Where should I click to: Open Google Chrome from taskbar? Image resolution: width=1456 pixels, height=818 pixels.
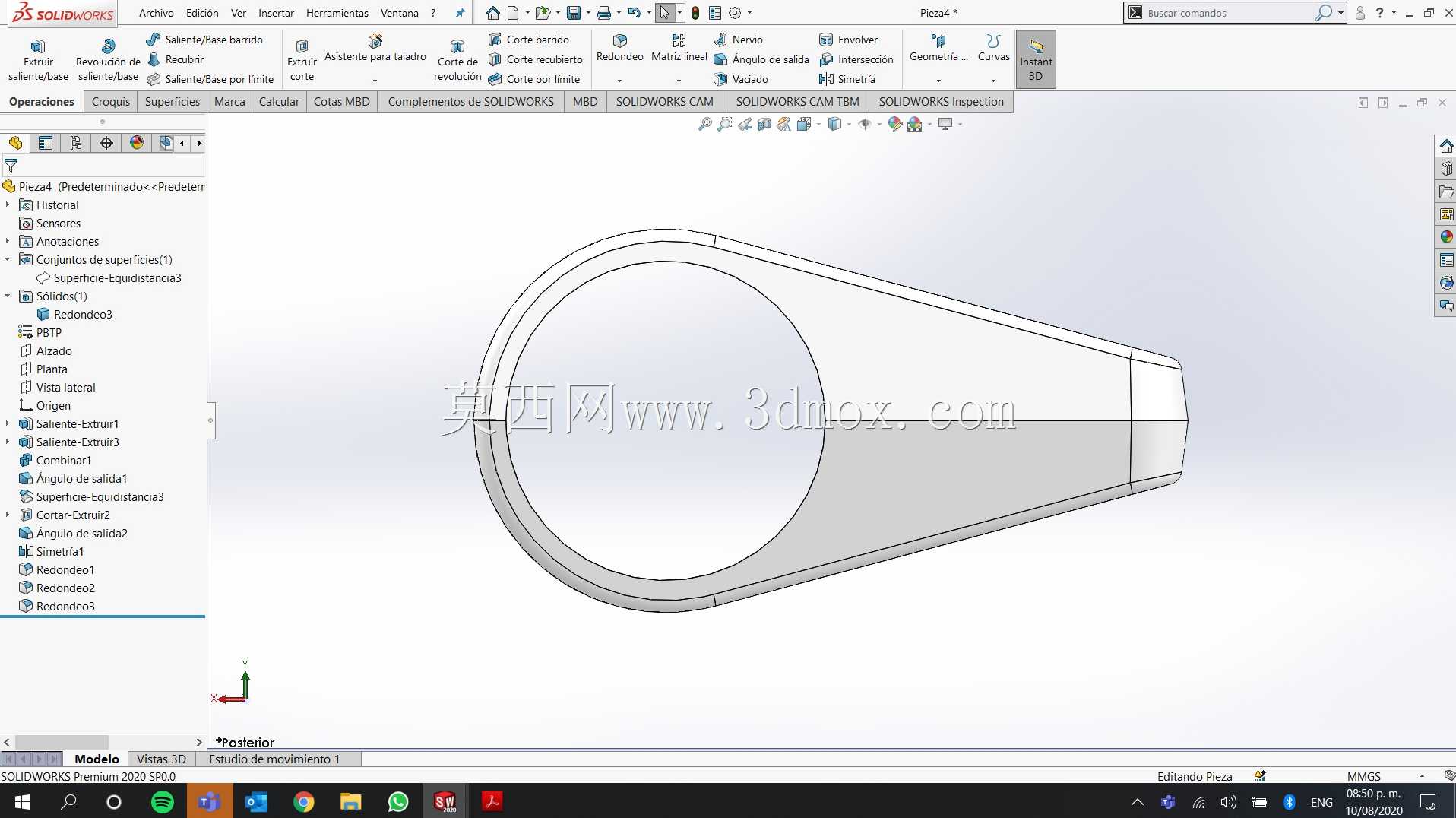(304, 801)
